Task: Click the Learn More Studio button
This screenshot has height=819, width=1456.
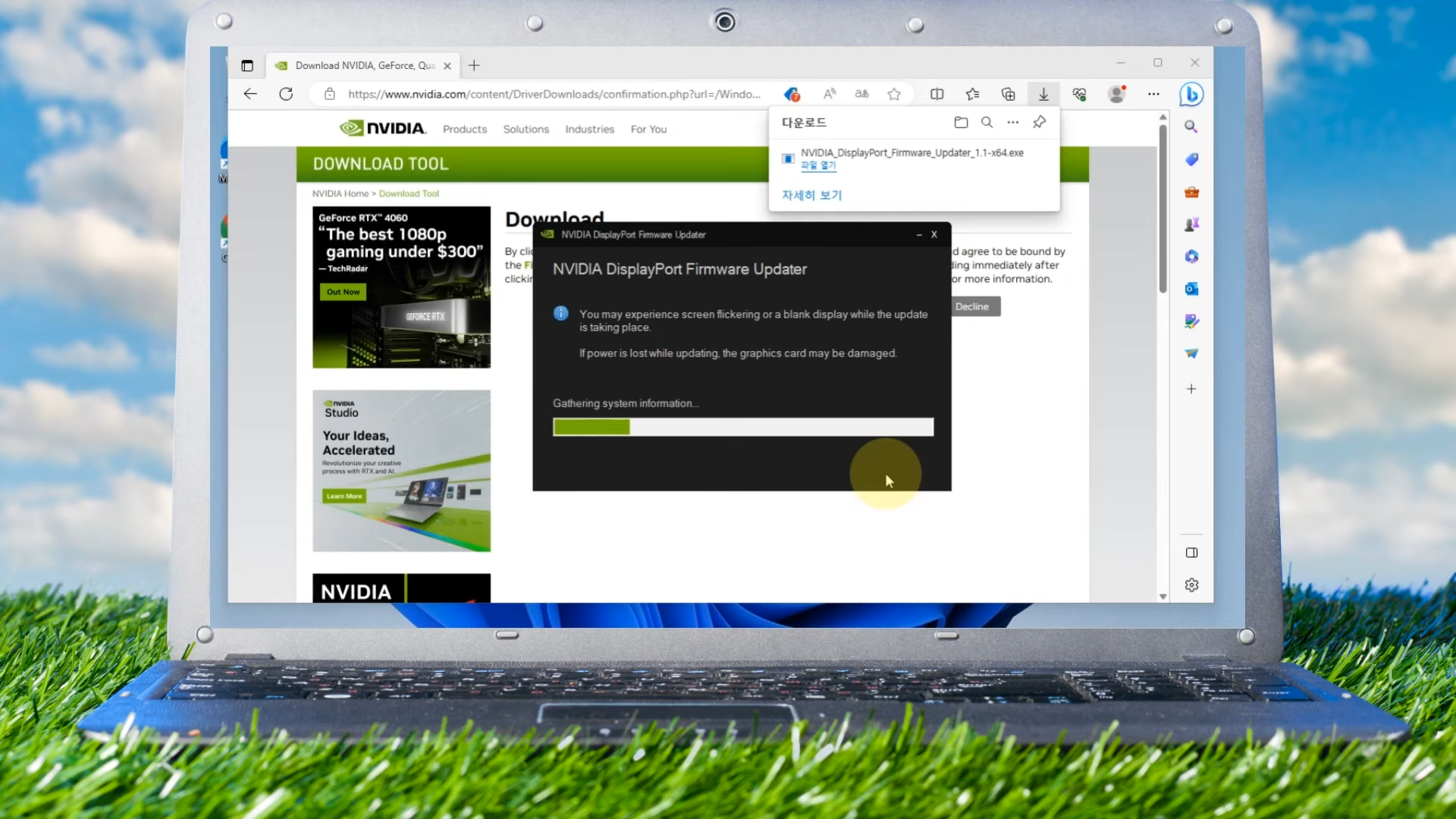Action: (x=344, y=496)
